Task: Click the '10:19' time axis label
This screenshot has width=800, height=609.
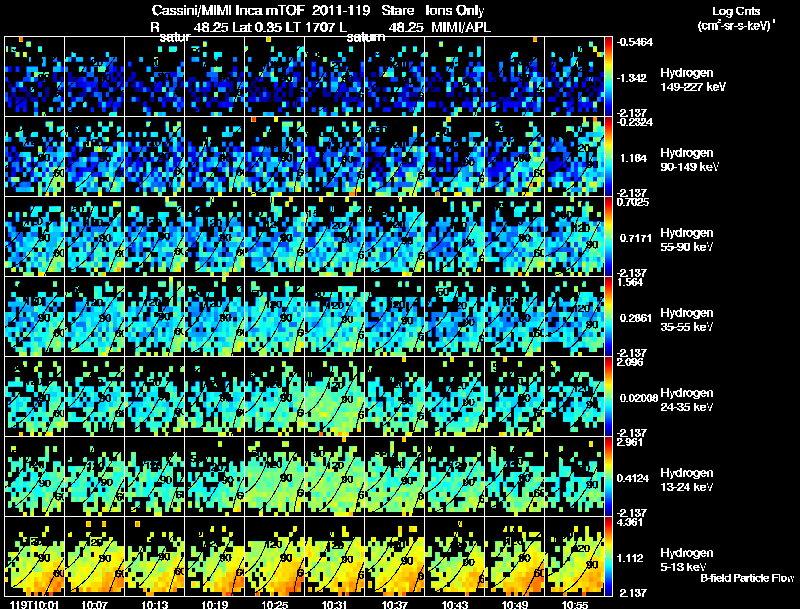Action: (x=214, y=604)
